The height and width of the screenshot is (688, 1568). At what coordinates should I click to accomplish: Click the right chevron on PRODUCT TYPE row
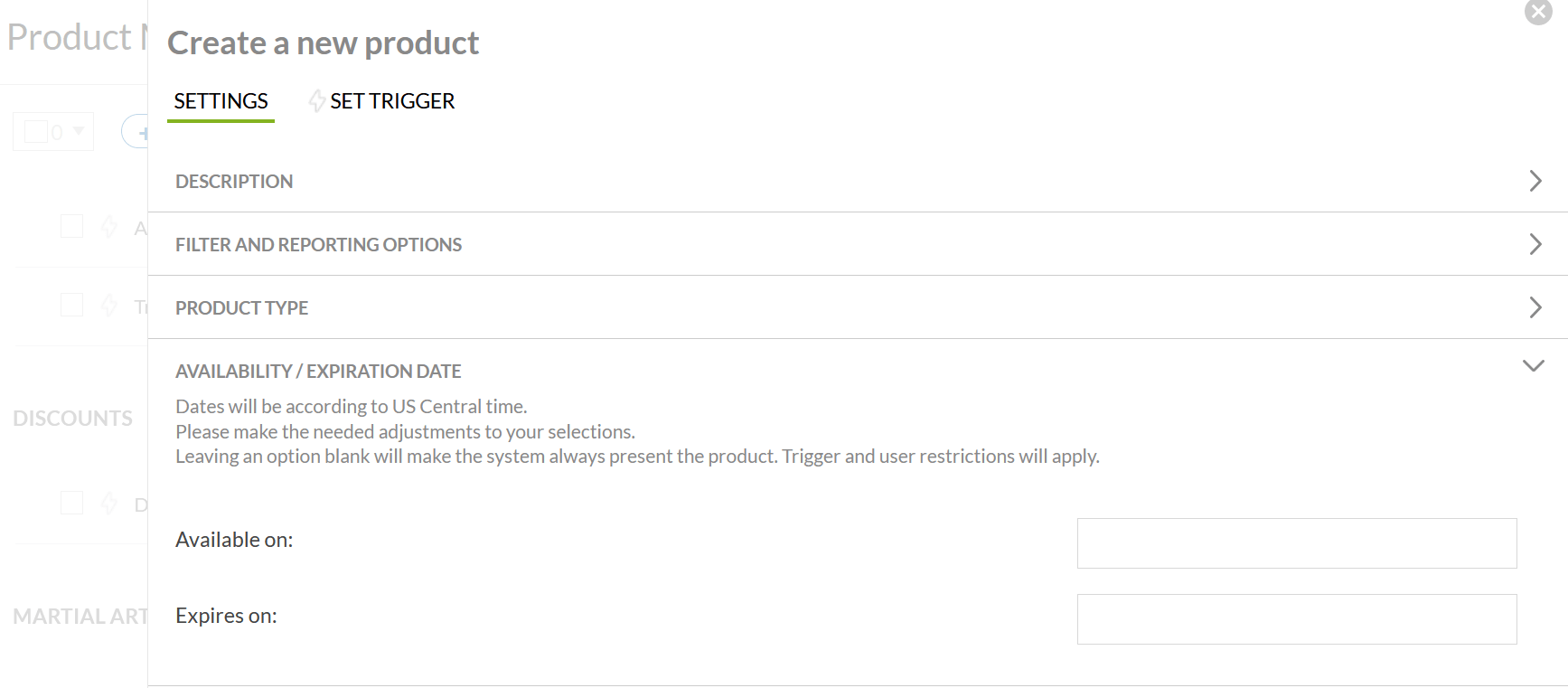click(1535, 307)
